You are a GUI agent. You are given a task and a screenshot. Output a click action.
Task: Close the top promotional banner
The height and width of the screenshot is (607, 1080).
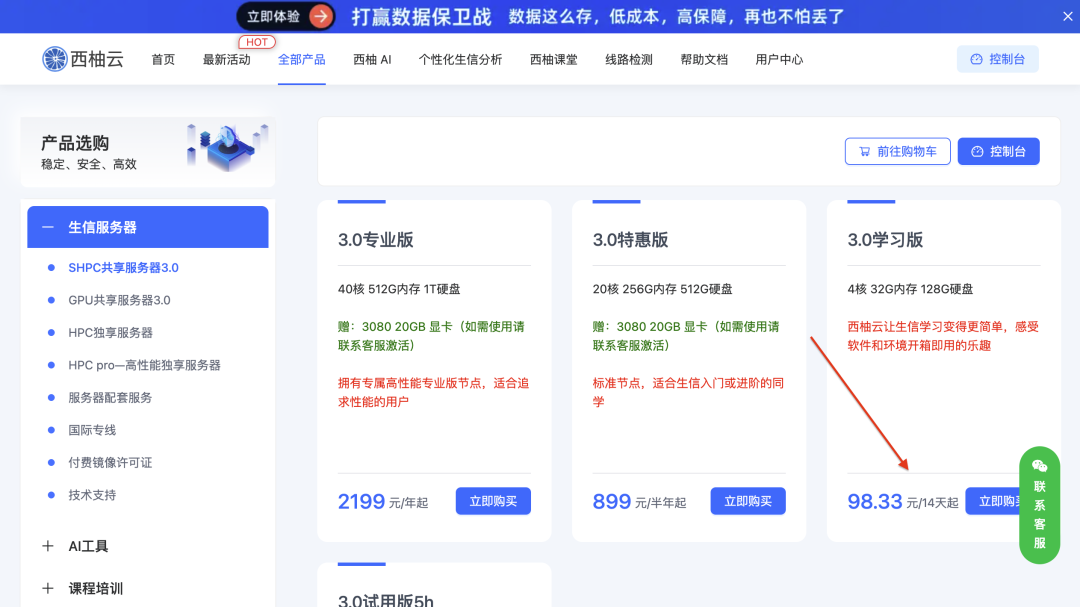pos(1067,17)
